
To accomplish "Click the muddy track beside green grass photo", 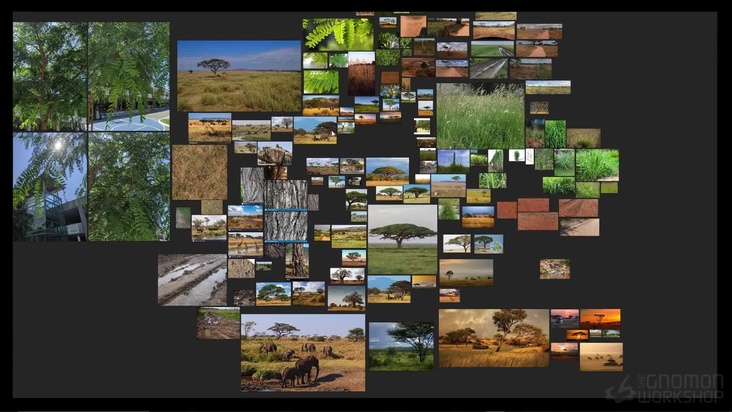I will click(218, 323).
